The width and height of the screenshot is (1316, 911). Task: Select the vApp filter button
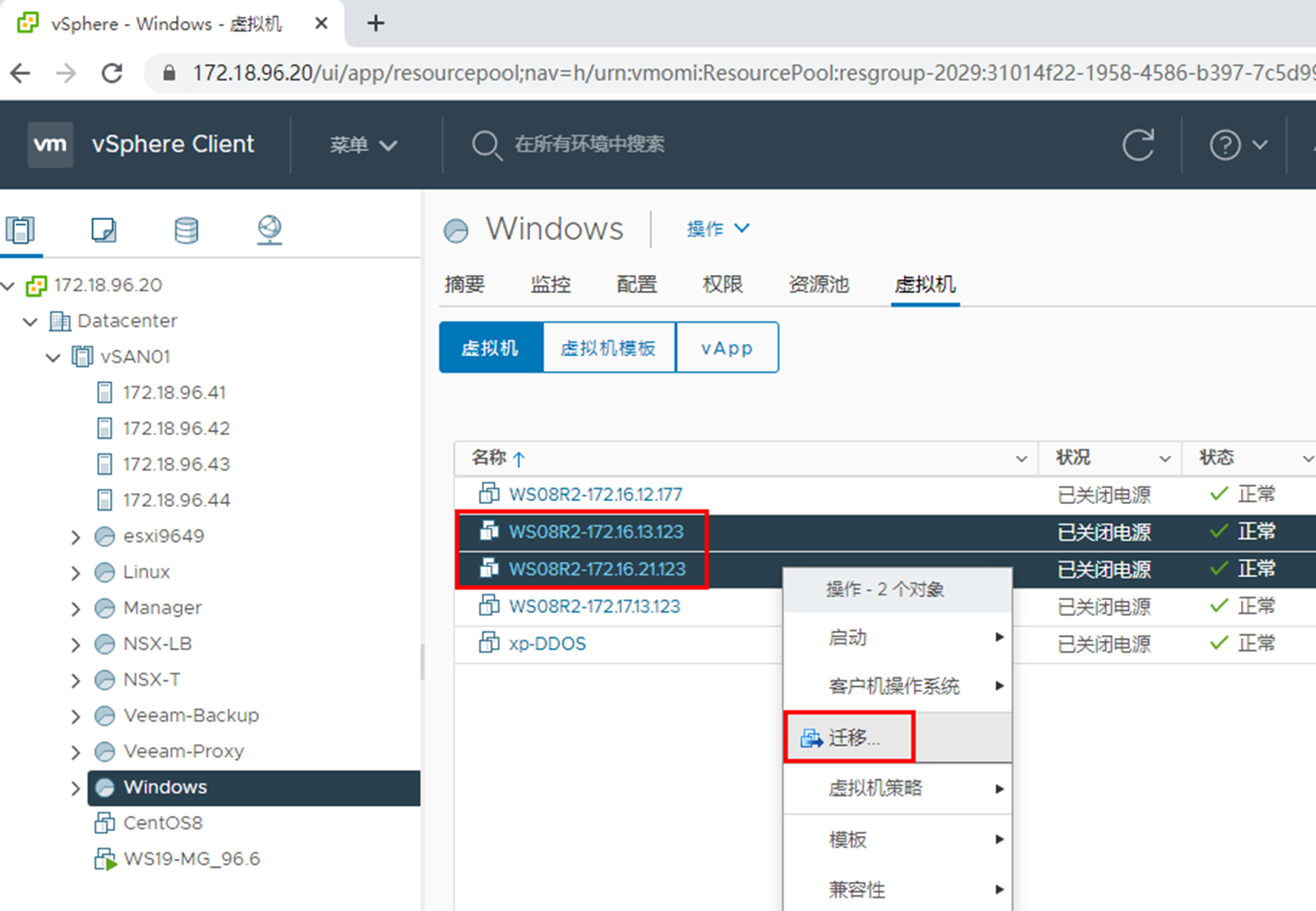tap(727, 347)
